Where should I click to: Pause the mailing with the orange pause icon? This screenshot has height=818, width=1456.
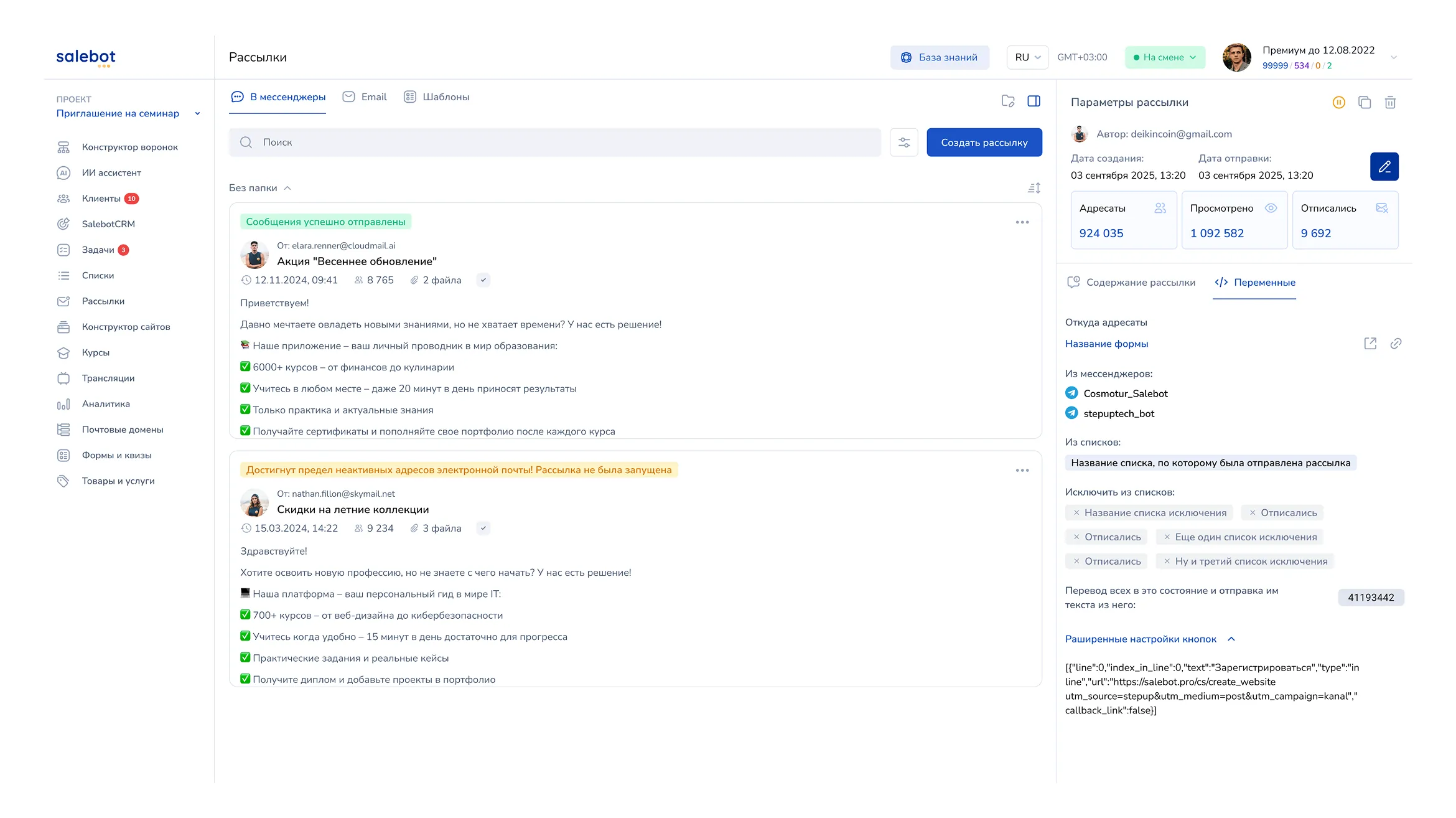1339,103
